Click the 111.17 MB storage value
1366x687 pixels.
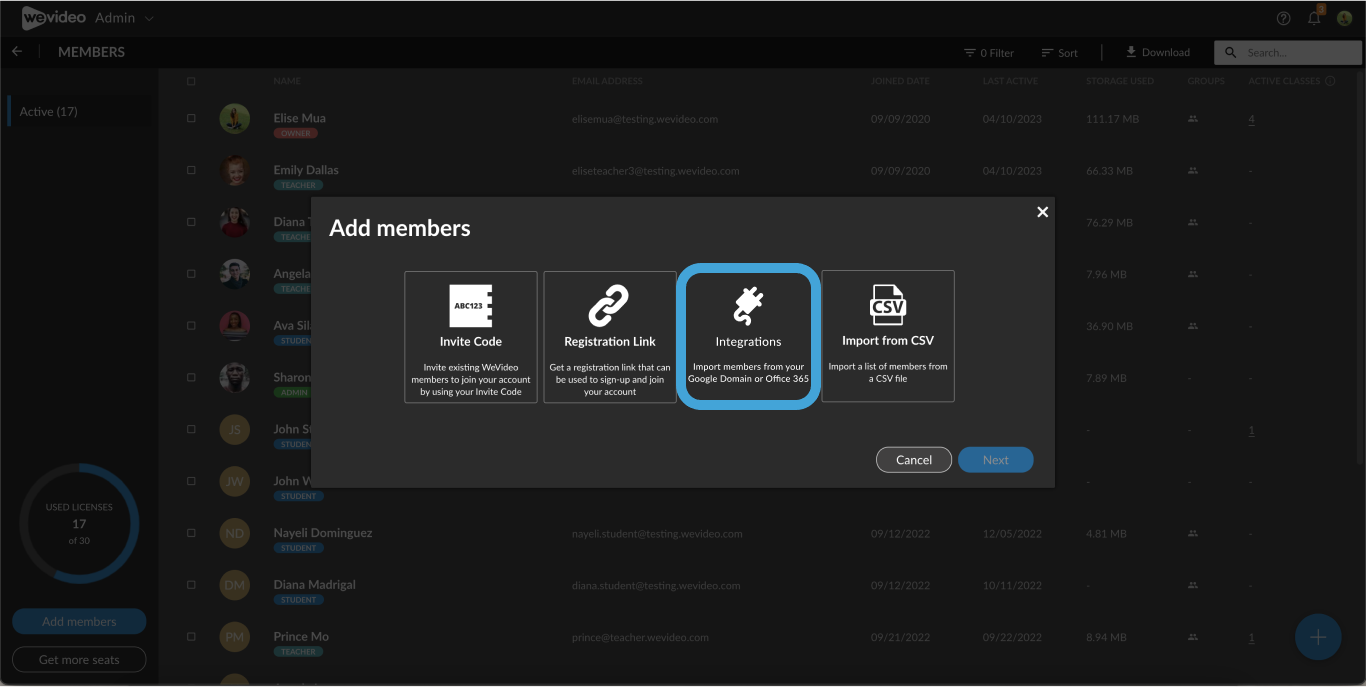point(1112,119)
